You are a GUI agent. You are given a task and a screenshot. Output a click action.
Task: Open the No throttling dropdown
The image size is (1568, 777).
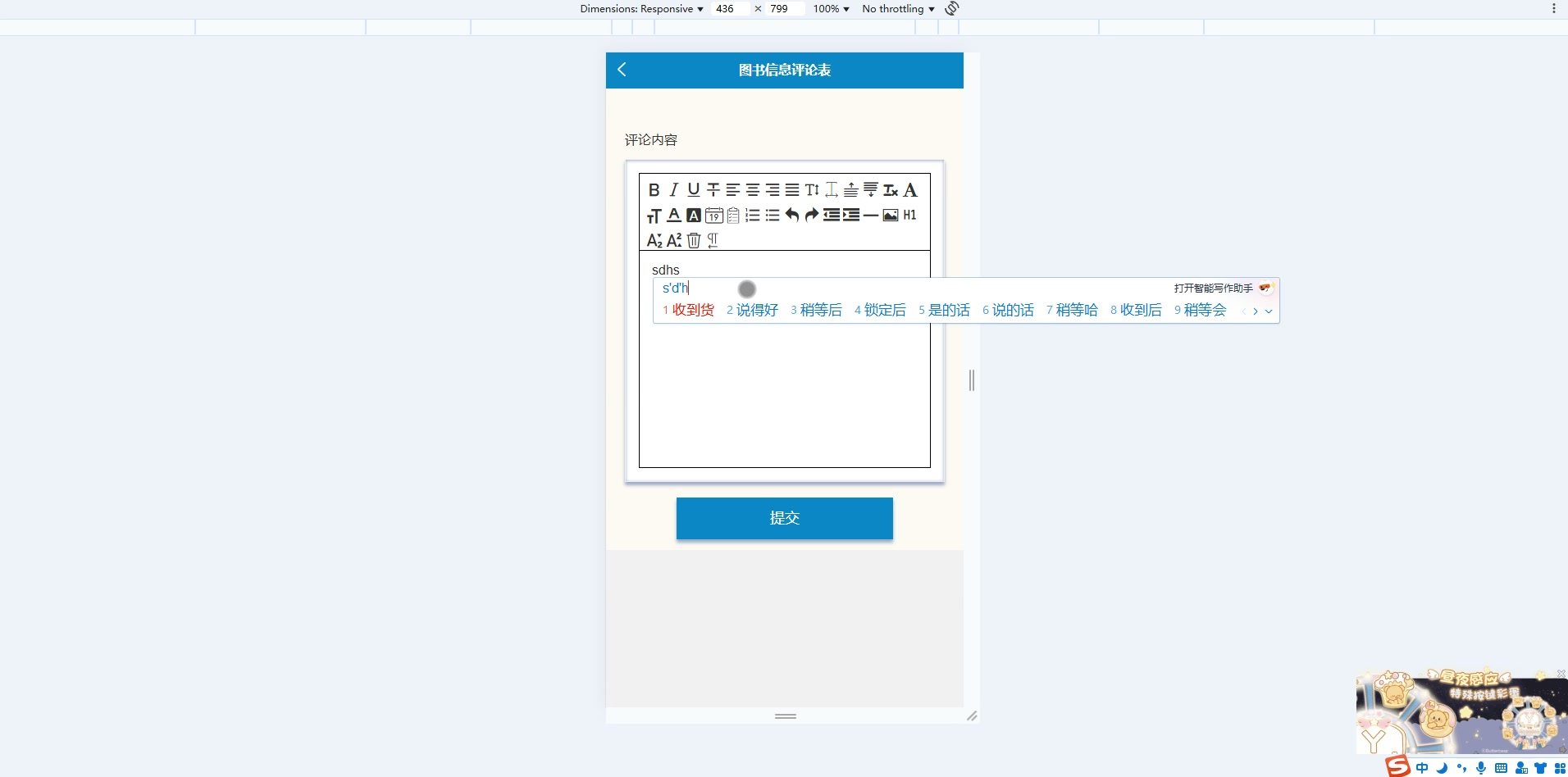point(898,9)
